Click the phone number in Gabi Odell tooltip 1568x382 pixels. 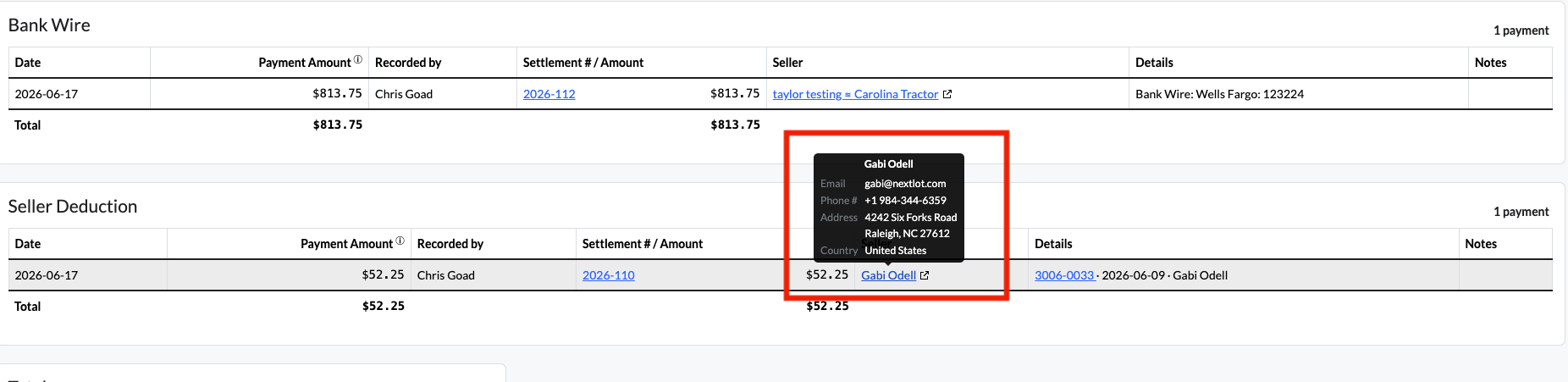click(x=905, y=201)
